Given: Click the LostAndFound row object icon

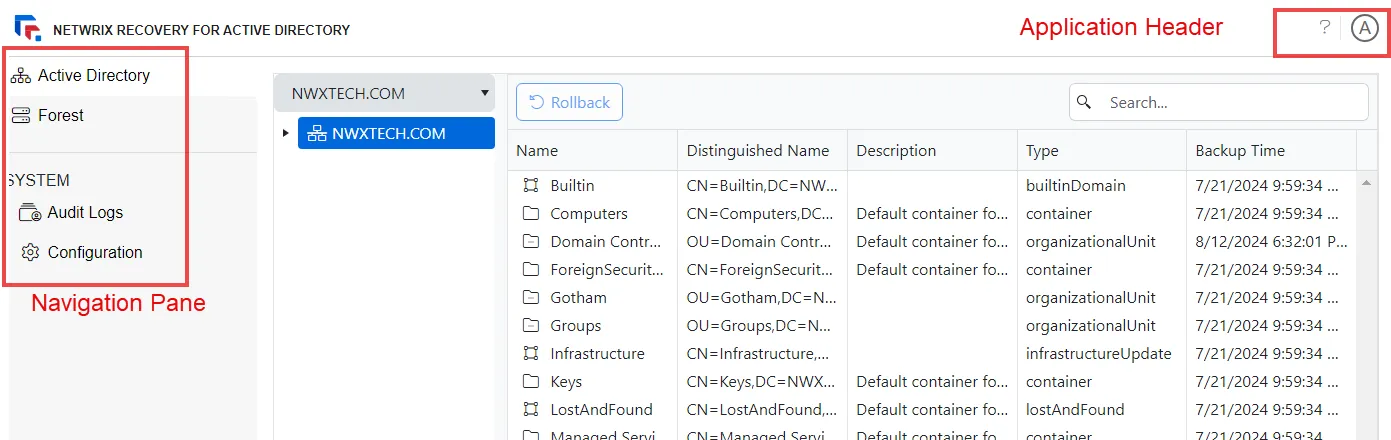Looking at the screenshot, I should (531, 409).
